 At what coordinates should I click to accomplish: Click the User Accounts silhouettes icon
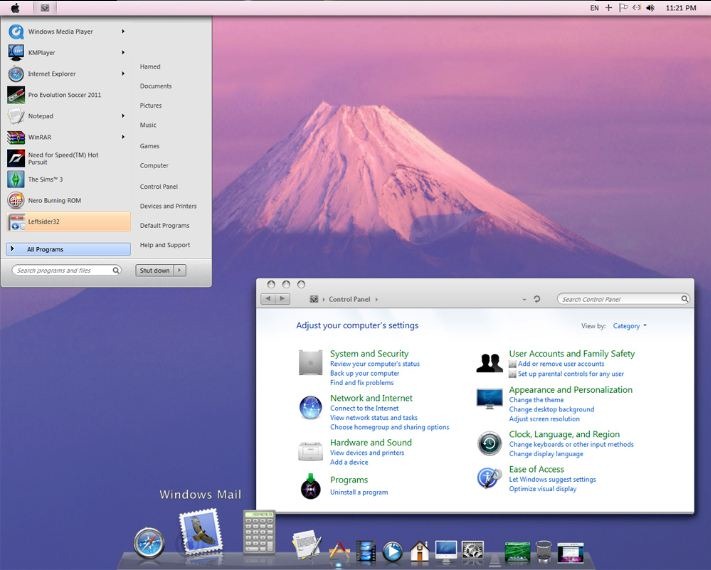490,363
